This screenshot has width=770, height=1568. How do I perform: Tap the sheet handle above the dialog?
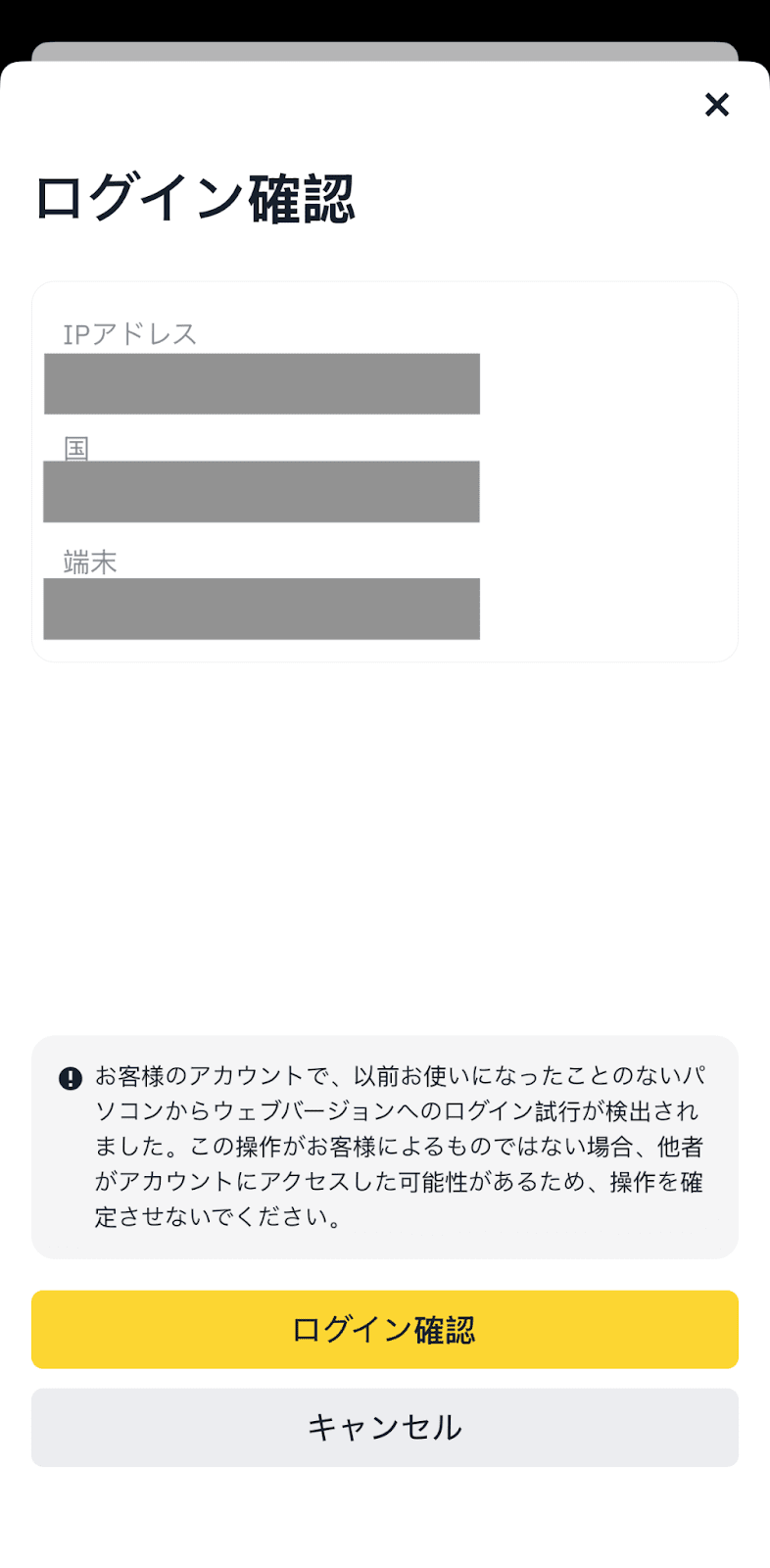pos(385,46)
